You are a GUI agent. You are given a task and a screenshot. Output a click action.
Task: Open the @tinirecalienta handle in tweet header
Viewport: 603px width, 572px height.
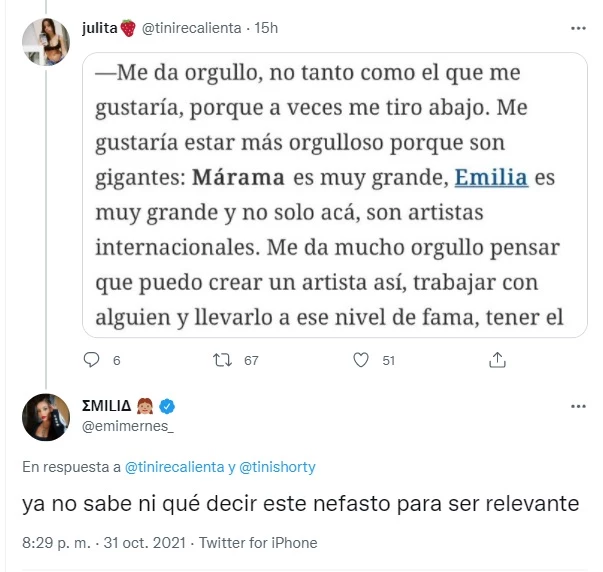click(192, 28)
